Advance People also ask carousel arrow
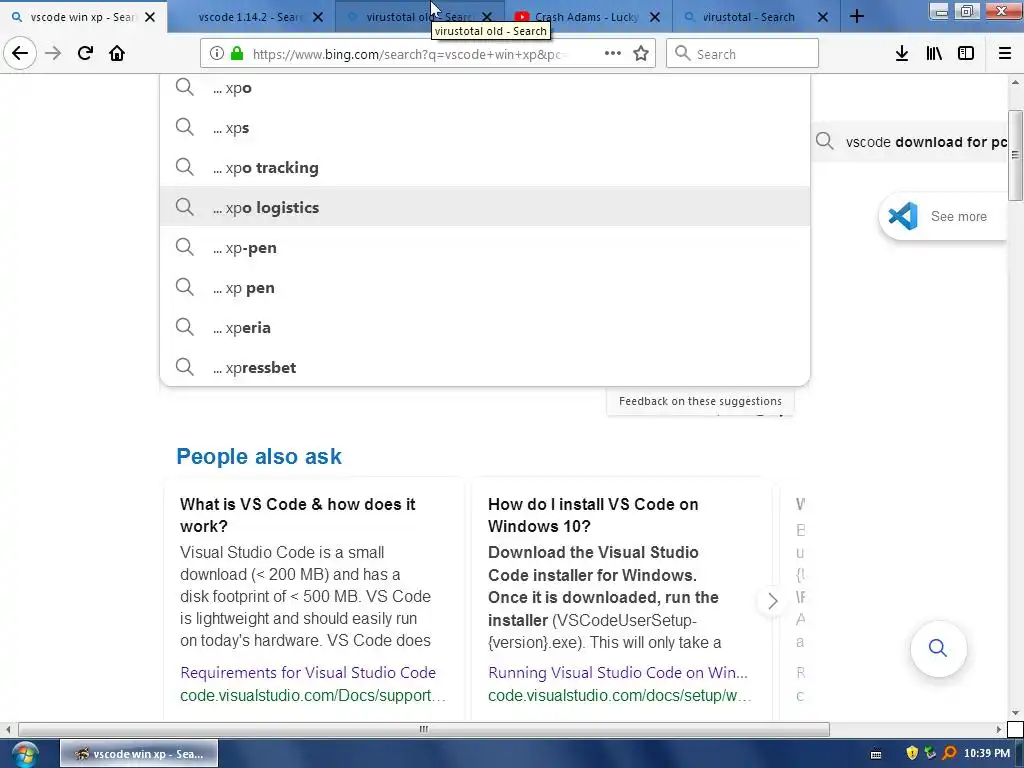 (x=773, y=601)
